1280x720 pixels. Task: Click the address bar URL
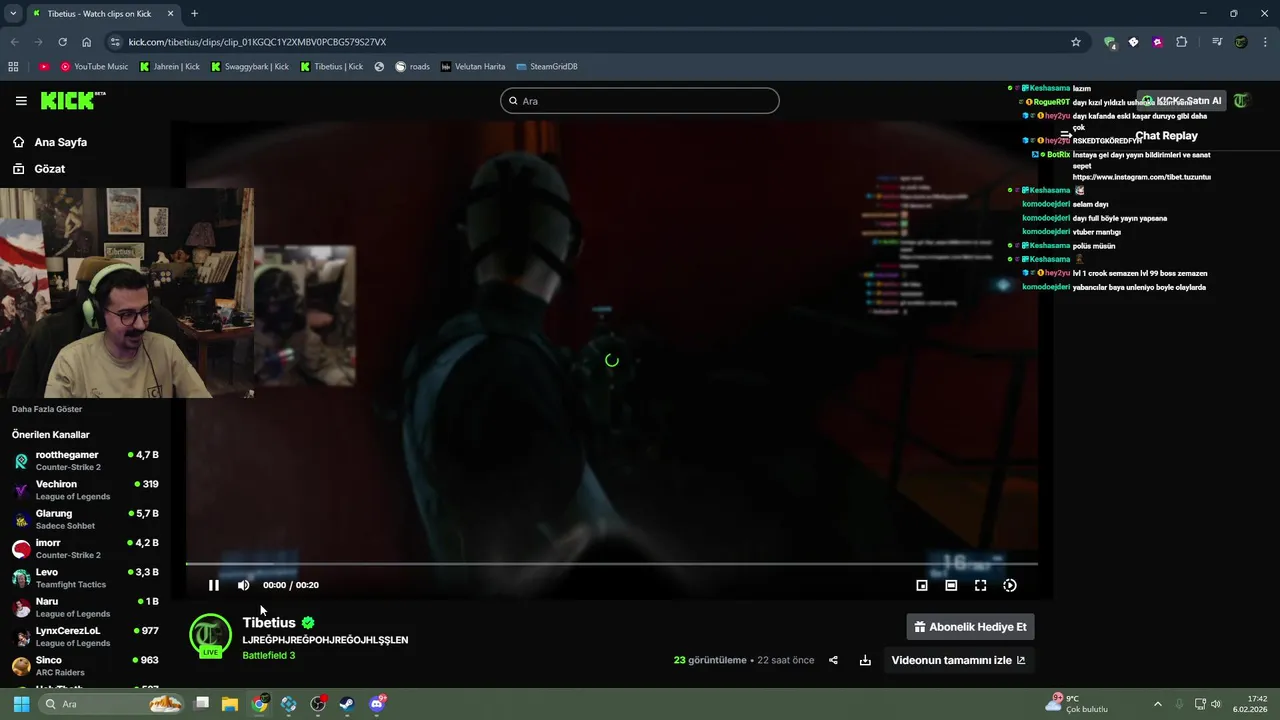point(257,42)
